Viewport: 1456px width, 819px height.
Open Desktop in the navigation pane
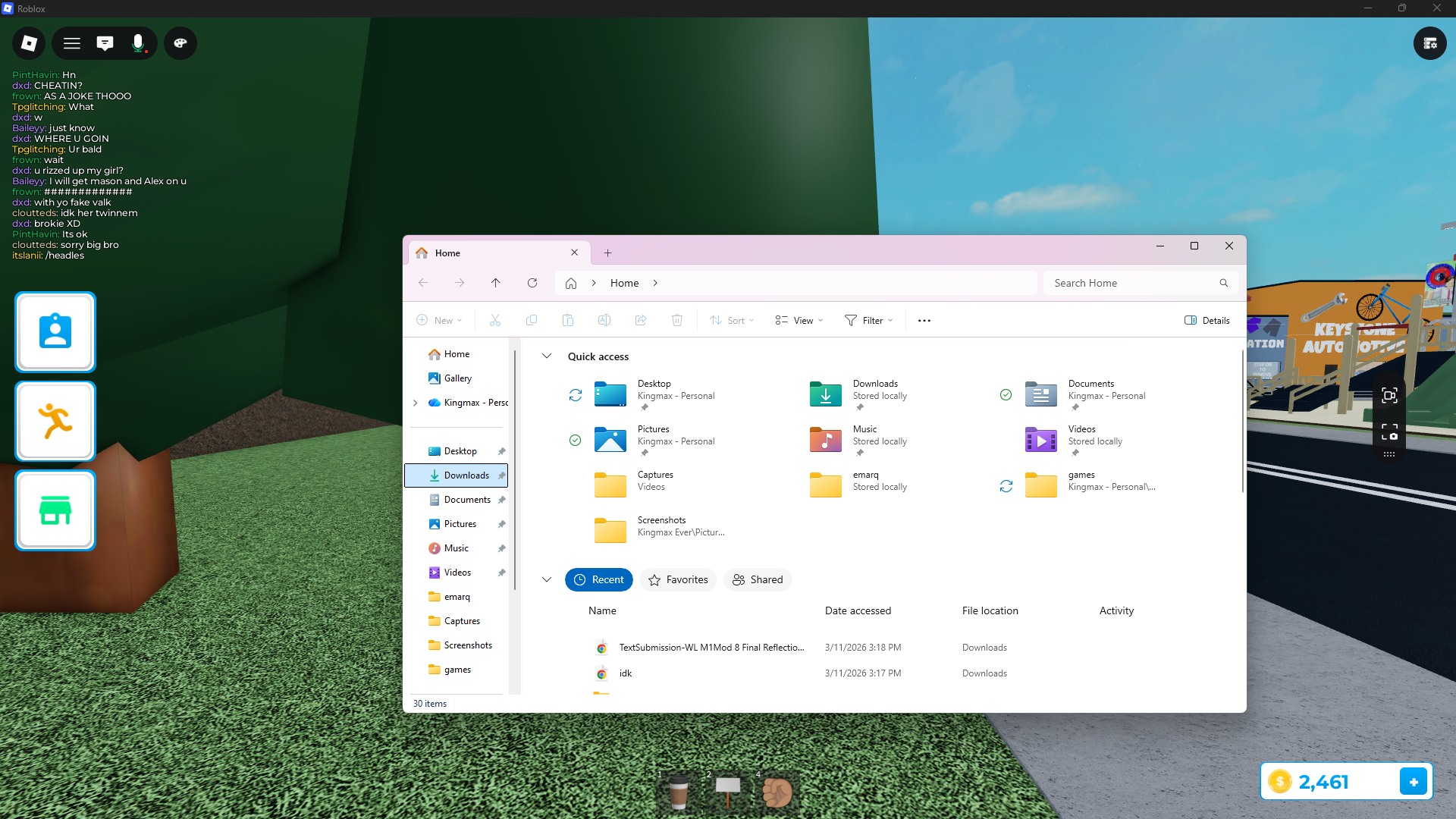(x=457, y=451)
